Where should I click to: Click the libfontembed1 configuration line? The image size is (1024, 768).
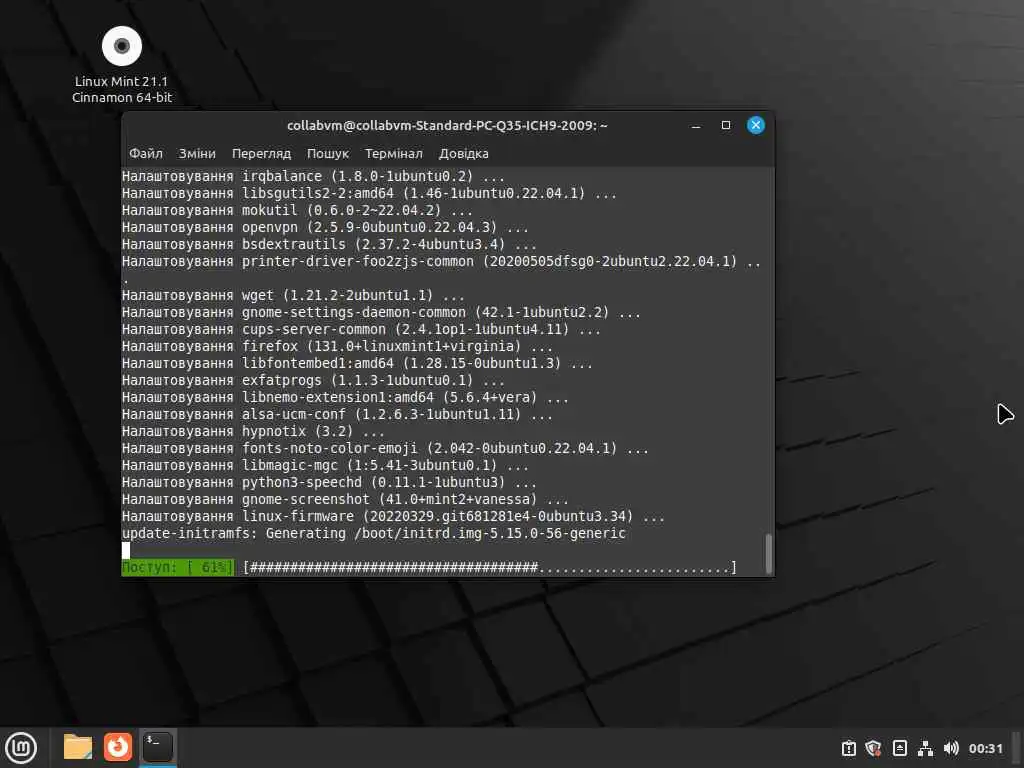pos(357,363)
